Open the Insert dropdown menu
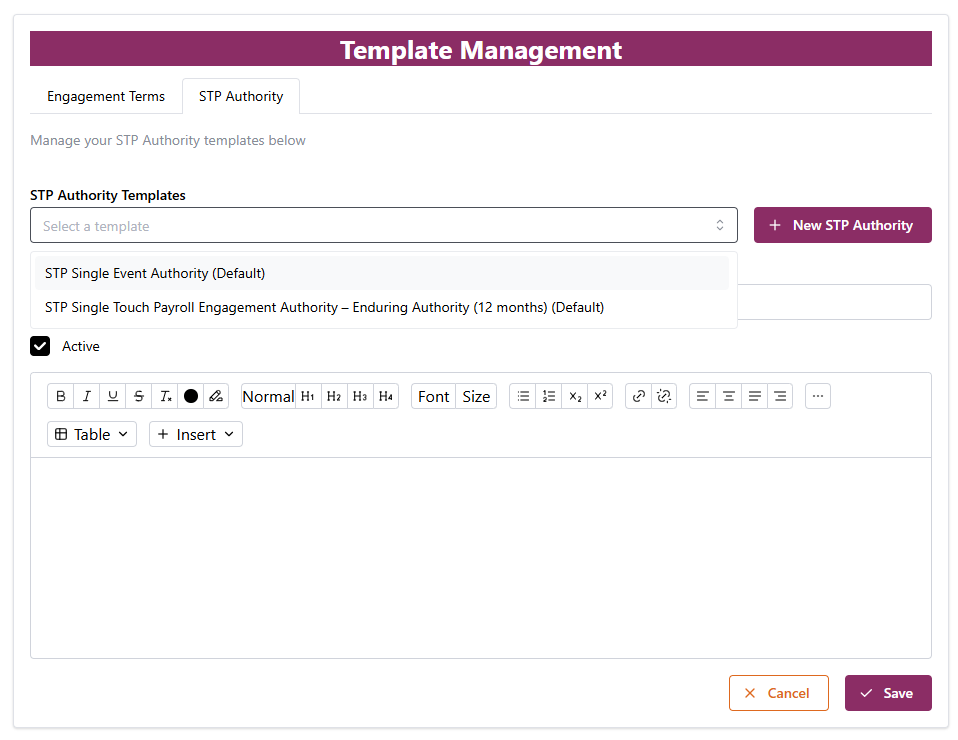 [196, 434]
